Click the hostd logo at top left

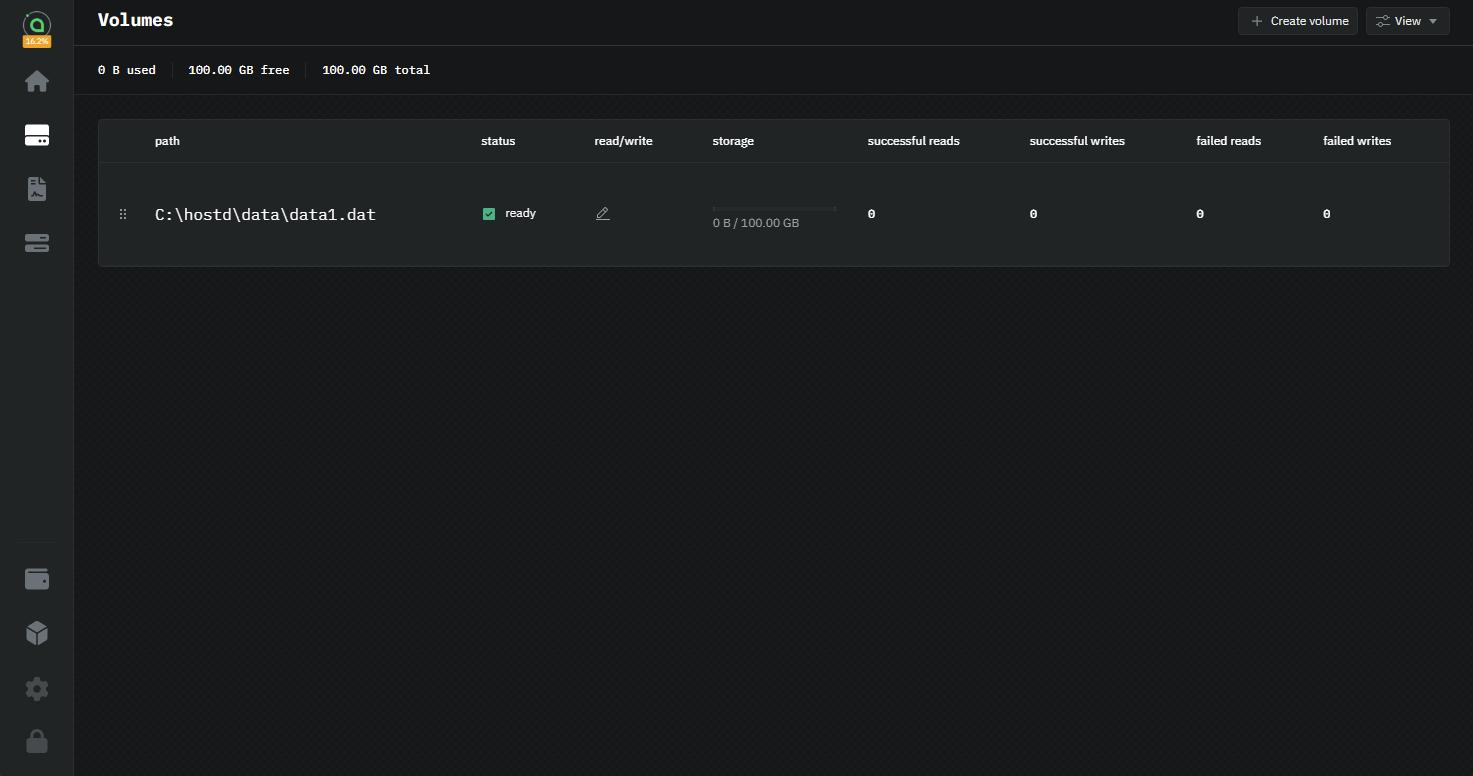(37, 22)
